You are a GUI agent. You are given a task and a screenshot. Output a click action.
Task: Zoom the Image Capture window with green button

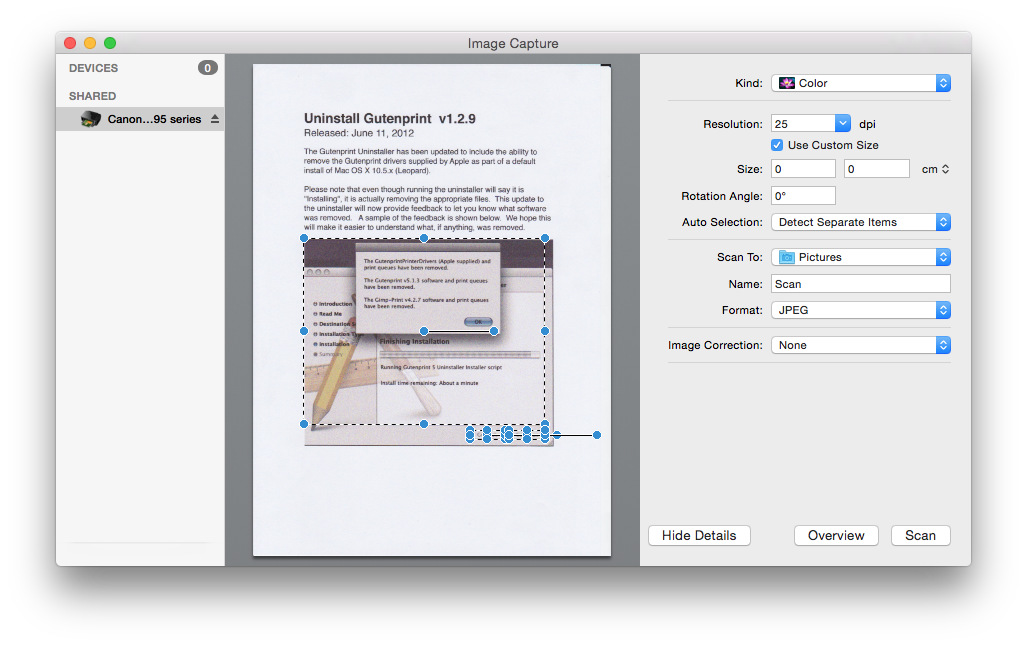[x=110, y=43]
